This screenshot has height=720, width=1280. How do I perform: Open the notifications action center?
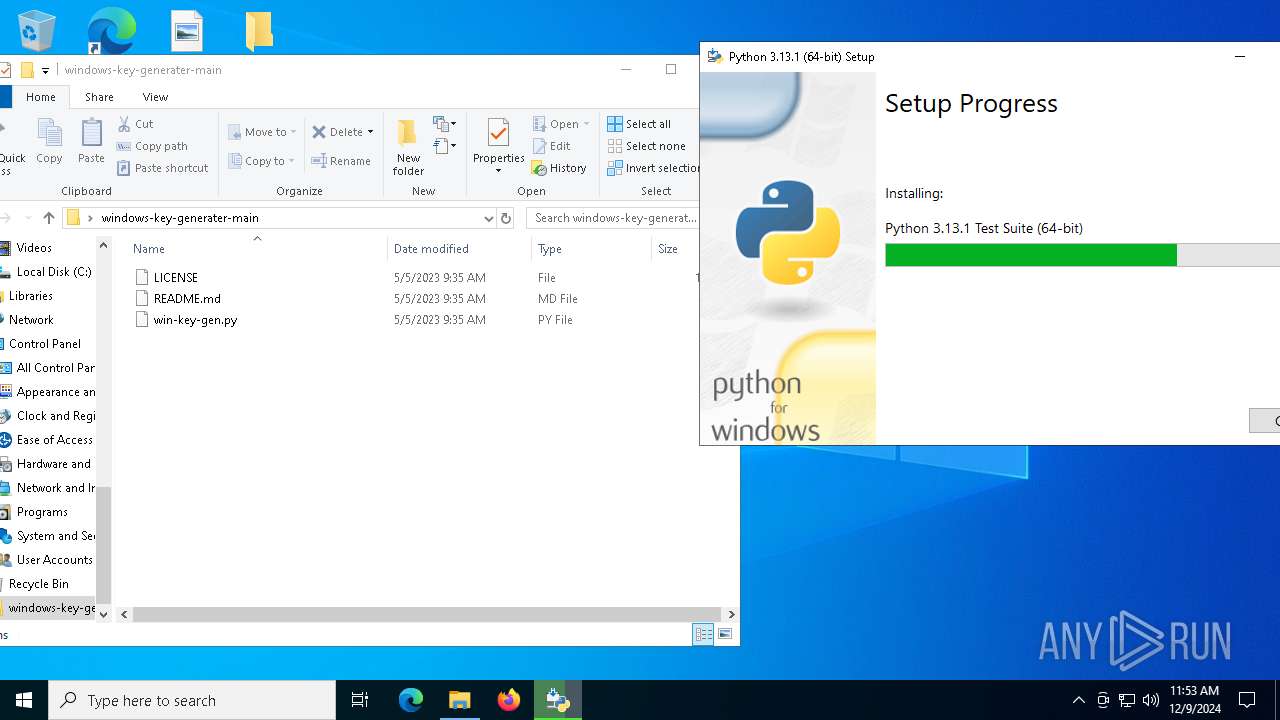(1247, 700)
